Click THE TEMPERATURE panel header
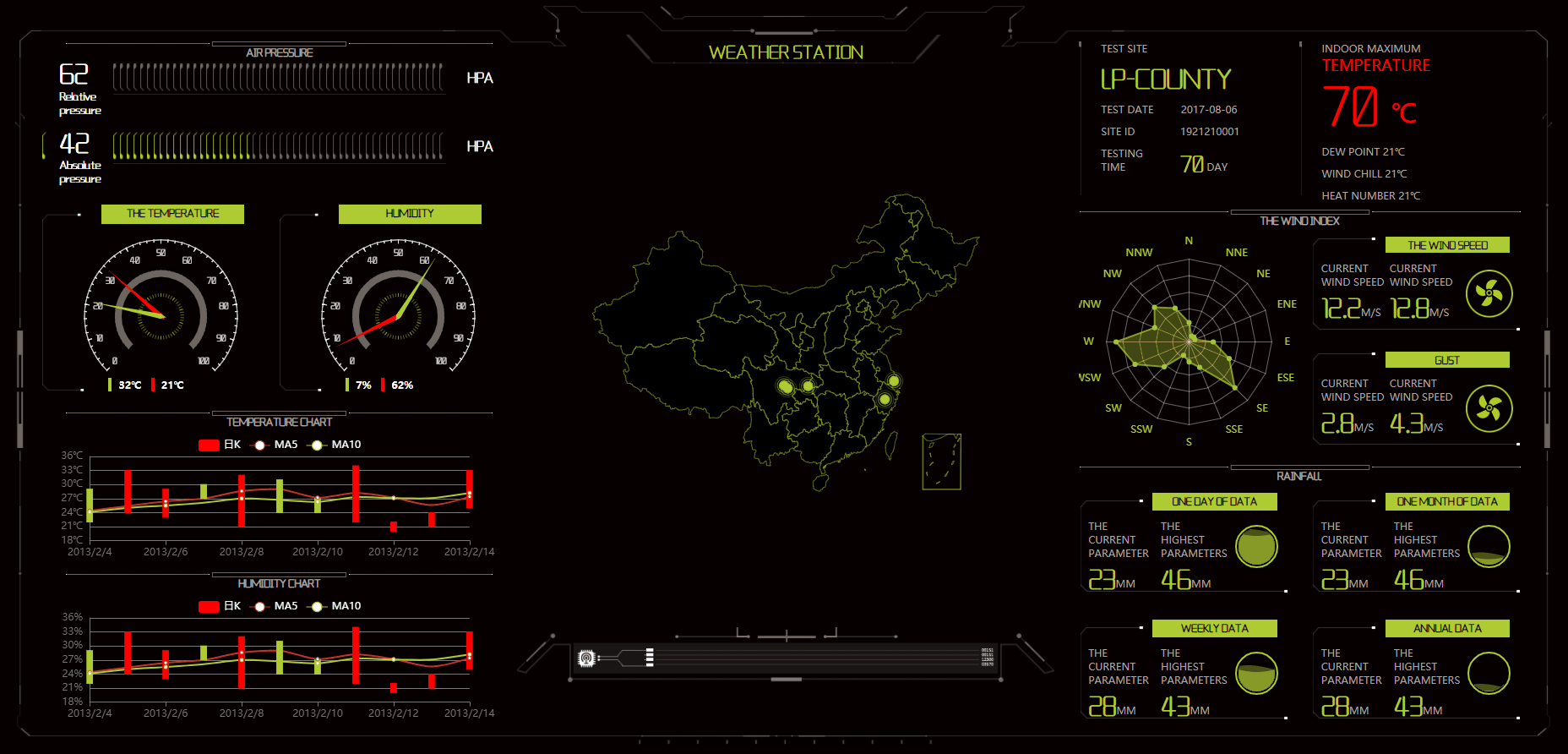Viewport: 1568px width, 754px height. (172, 214)
